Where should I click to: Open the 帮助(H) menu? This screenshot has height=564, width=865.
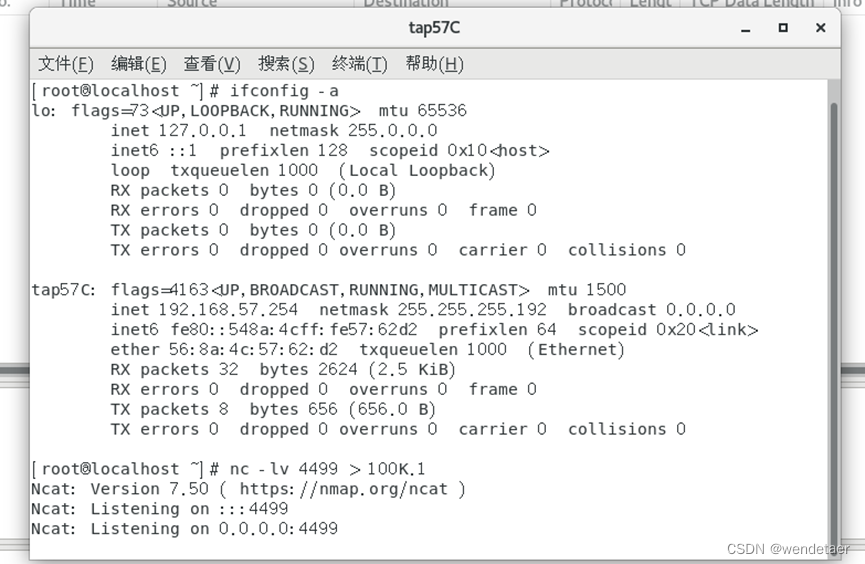pos(434,64)
